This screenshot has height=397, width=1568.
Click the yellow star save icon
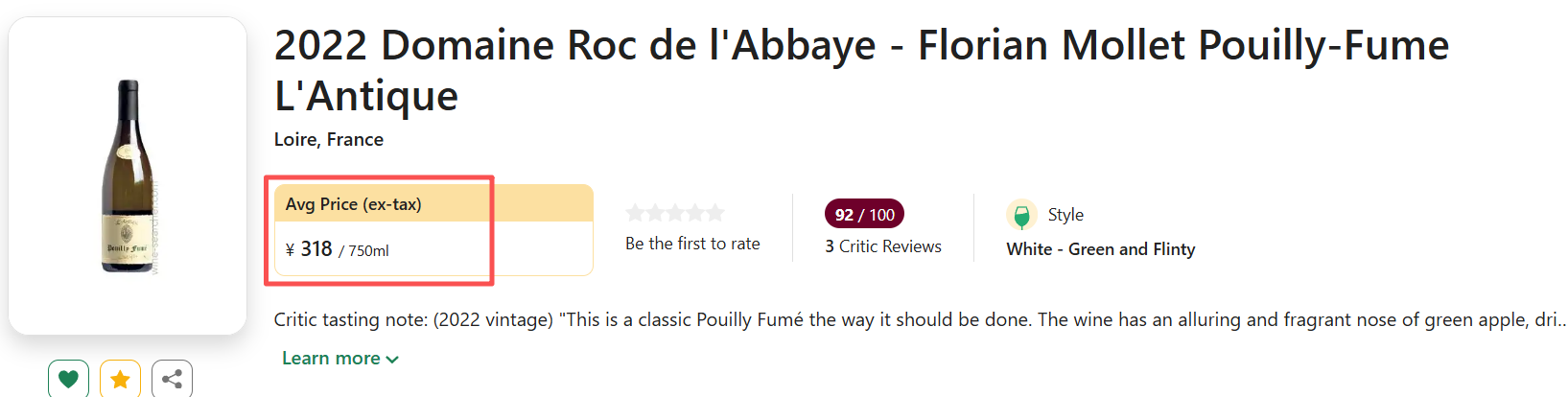[x=120, y=379]
